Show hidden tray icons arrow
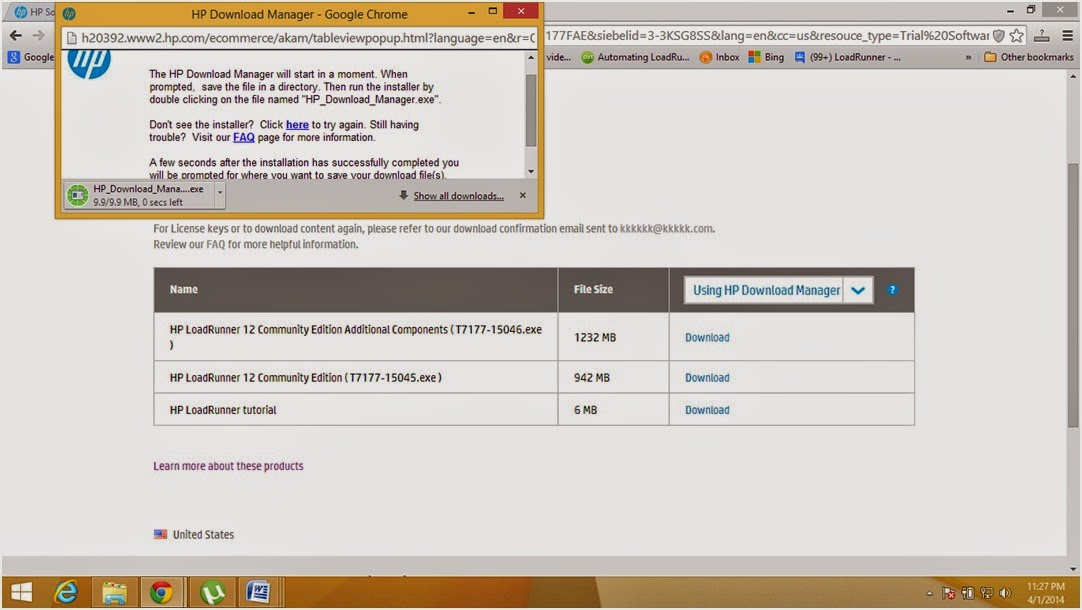This screenshot has height=610, width=1082. tap(929, 593)
